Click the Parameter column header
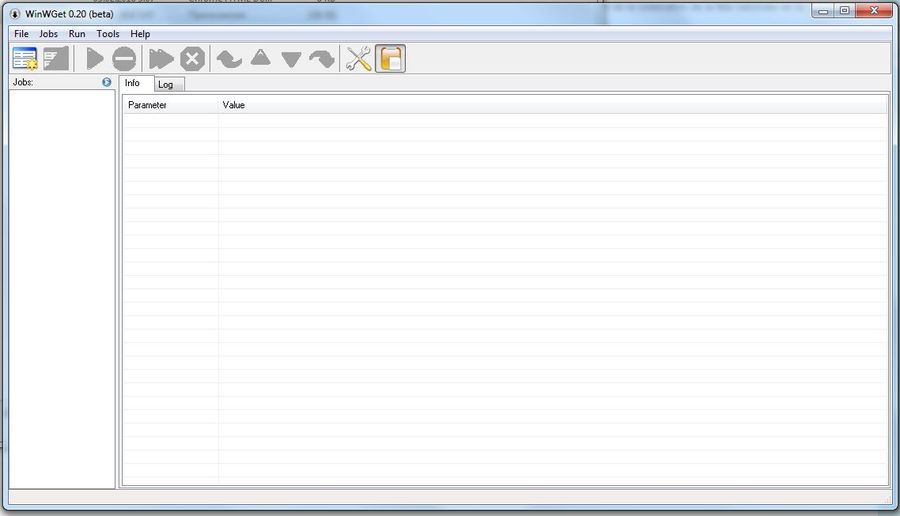The width and height of the screenshot is (900, 516). pyautogui.click(x=171, y=105)
